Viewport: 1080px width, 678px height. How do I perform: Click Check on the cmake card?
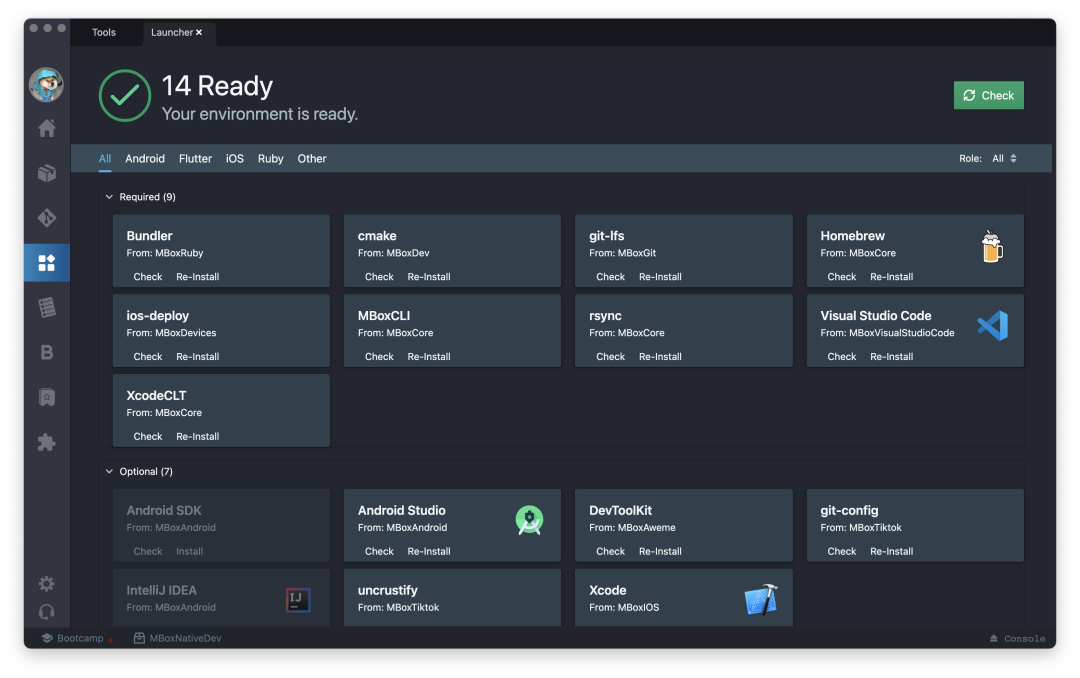tap(379, 276)
